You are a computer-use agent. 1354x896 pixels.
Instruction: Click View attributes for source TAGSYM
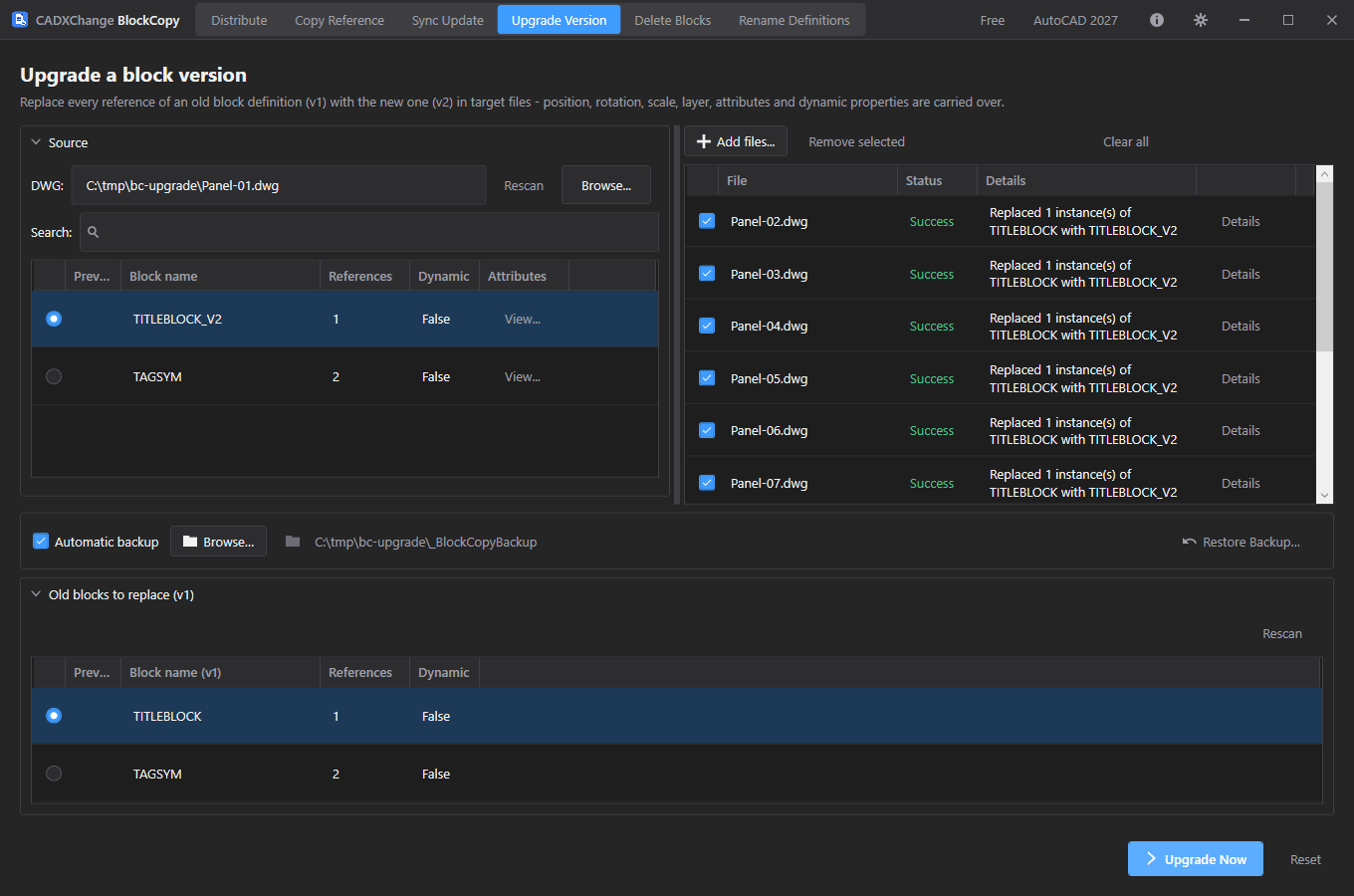[523, 376]
